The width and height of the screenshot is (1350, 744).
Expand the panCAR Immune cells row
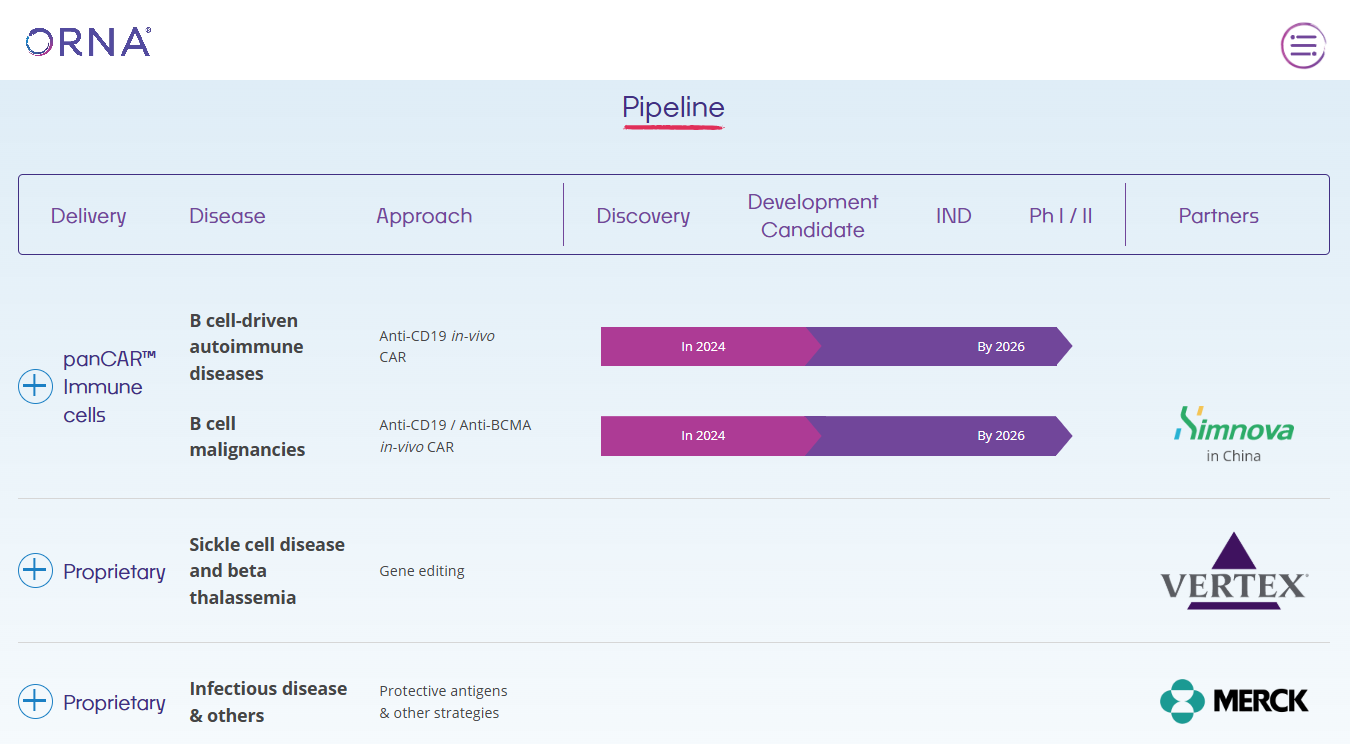coord(35,387)
